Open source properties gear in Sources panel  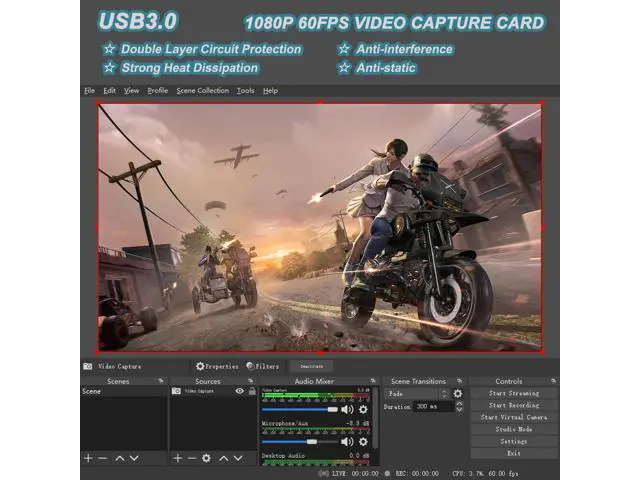point(207,458)
